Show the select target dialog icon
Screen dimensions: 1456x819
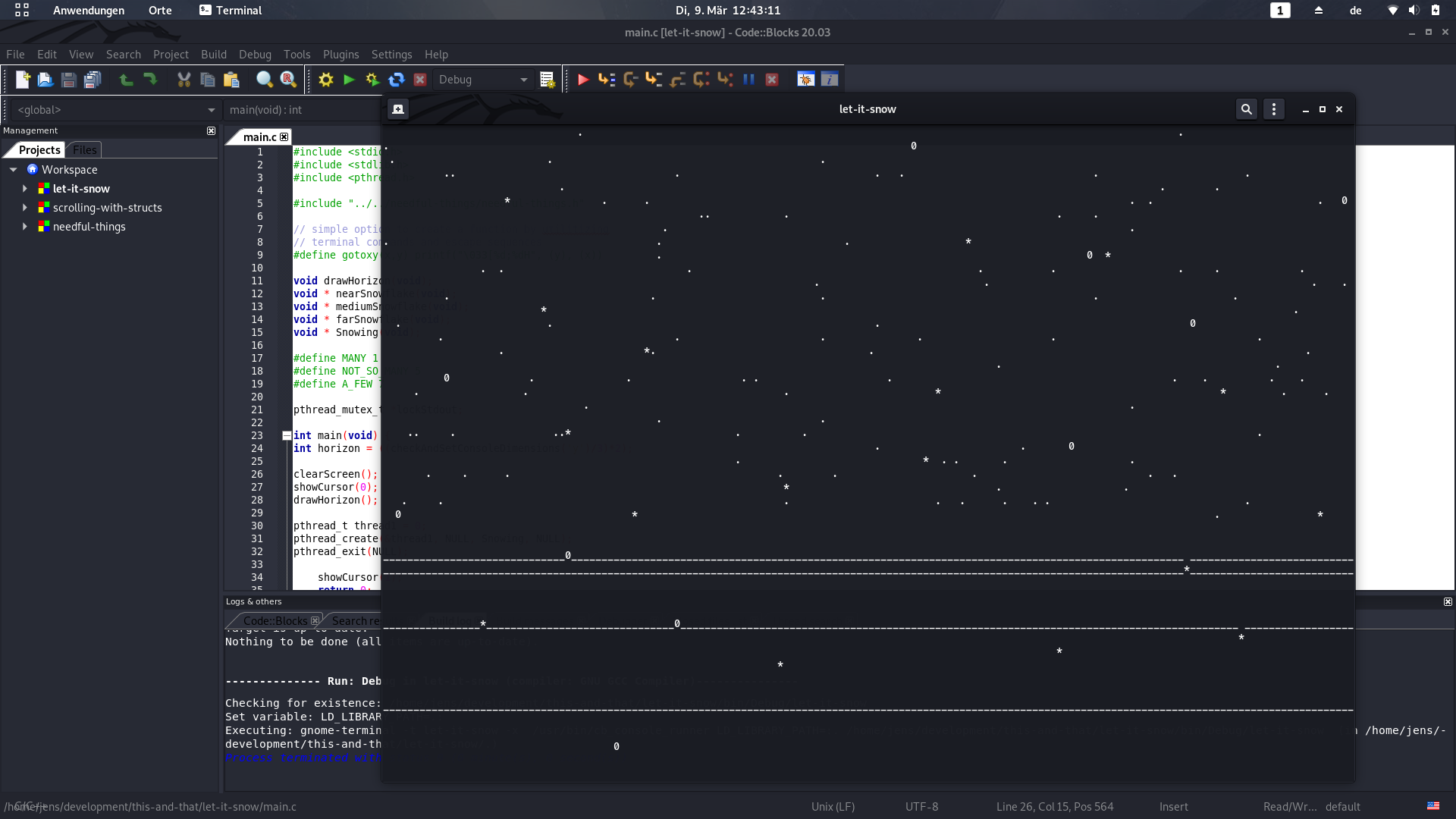coord(548,80)
